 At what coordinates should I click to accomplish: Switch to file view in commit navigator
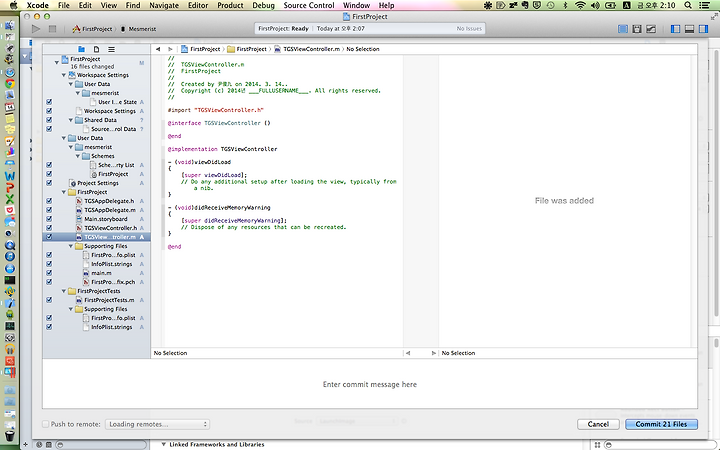96,49
